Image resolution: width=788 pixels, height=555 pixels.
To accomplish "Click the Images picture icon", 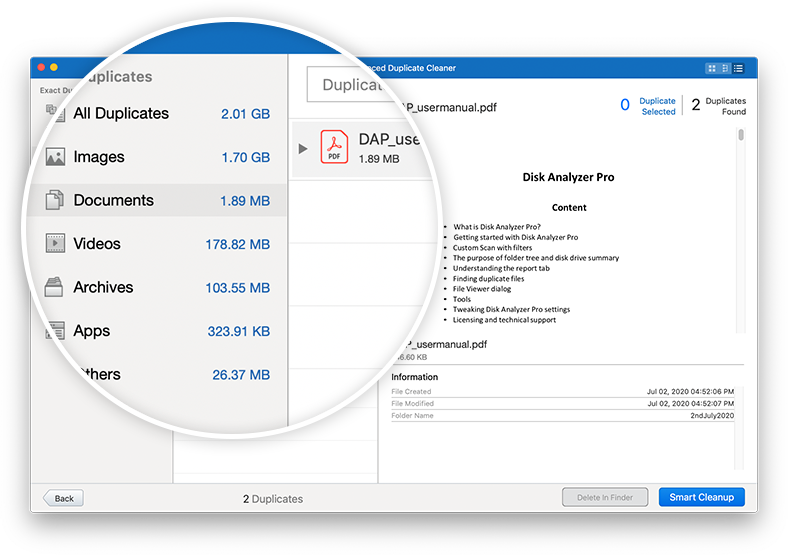I will click(55, 157).
